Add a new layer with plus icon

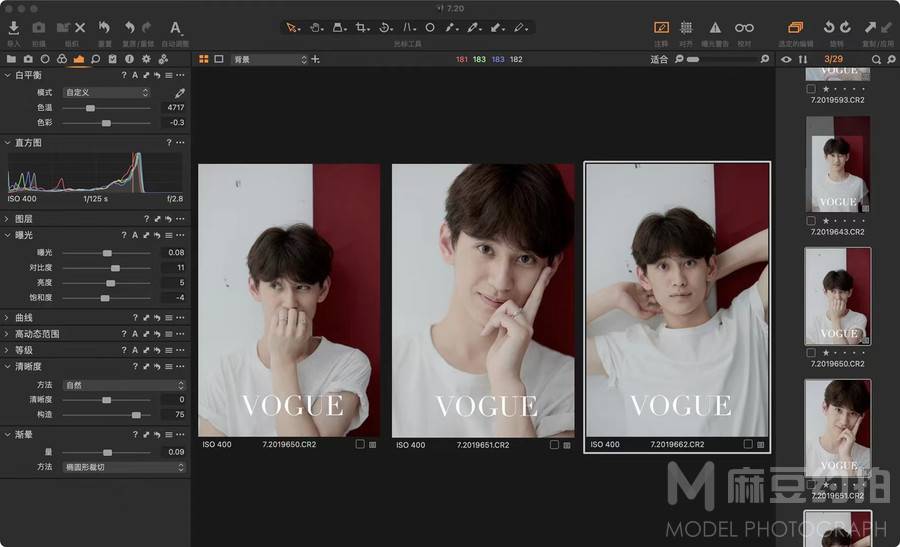[315, 59]
